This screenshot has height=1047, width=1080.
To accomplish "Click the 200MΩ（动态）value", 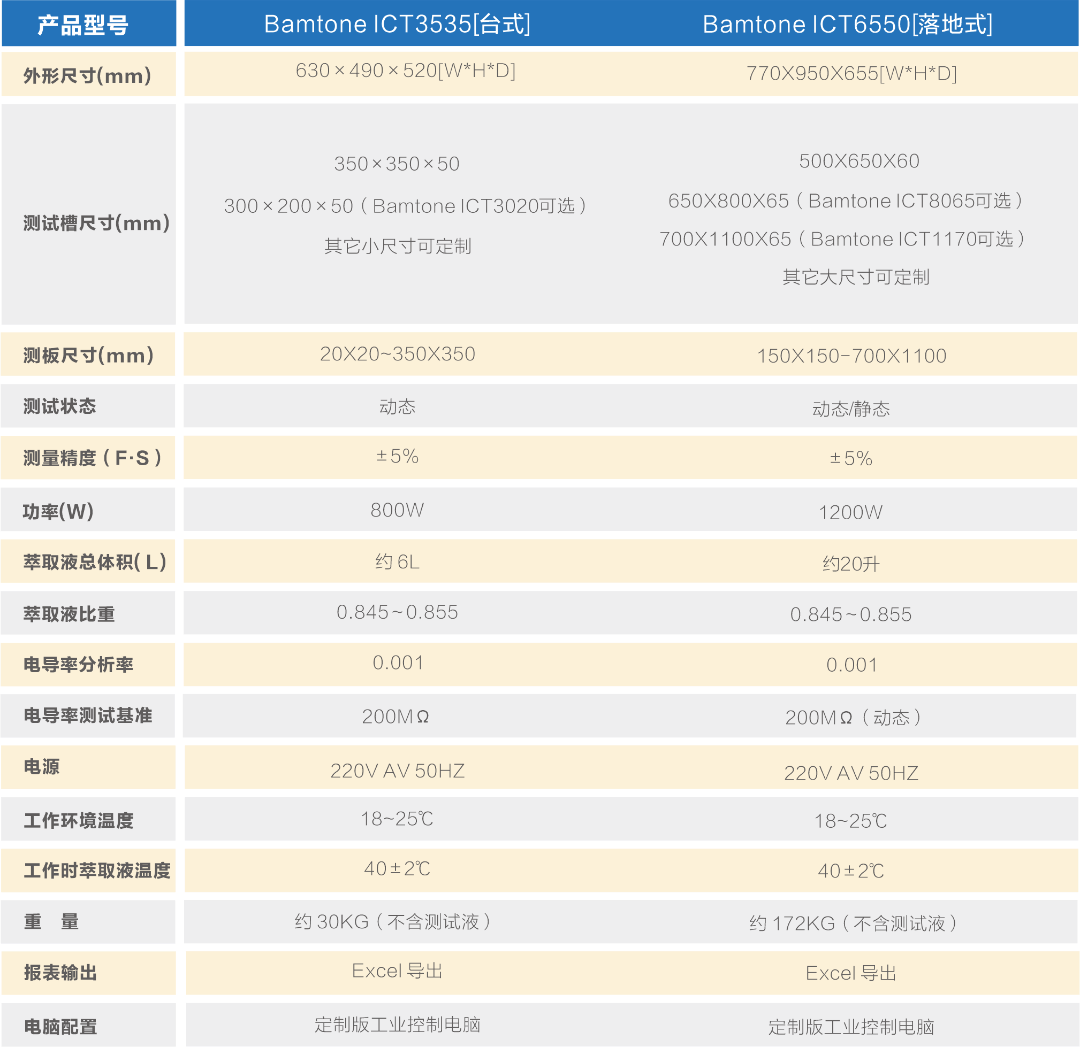I will [x=853, y=718].
